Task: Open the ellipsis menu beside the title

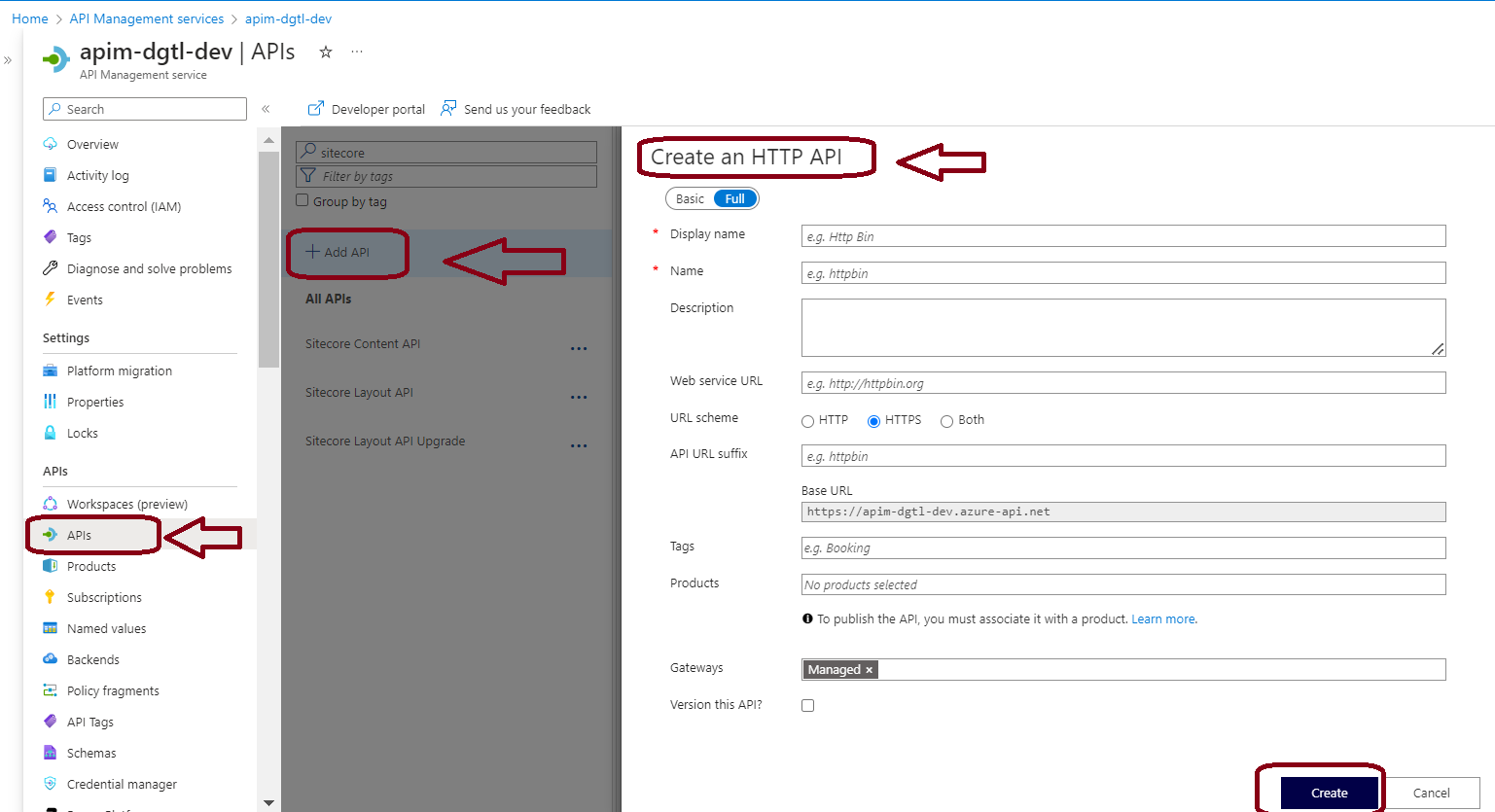Action: pyautogui.click(x=357, y=53)
